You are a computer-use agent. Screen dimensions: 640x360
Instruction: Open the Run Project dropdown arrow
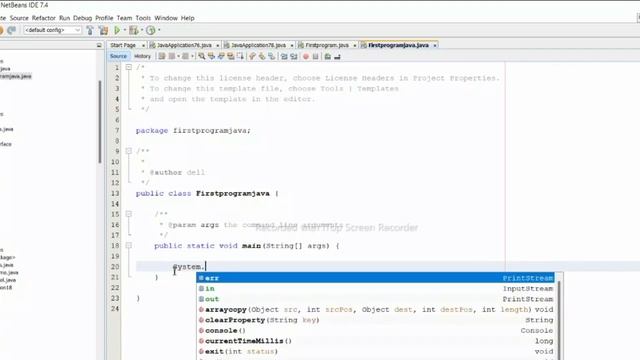pyautogui.click(x=124, y=30)
